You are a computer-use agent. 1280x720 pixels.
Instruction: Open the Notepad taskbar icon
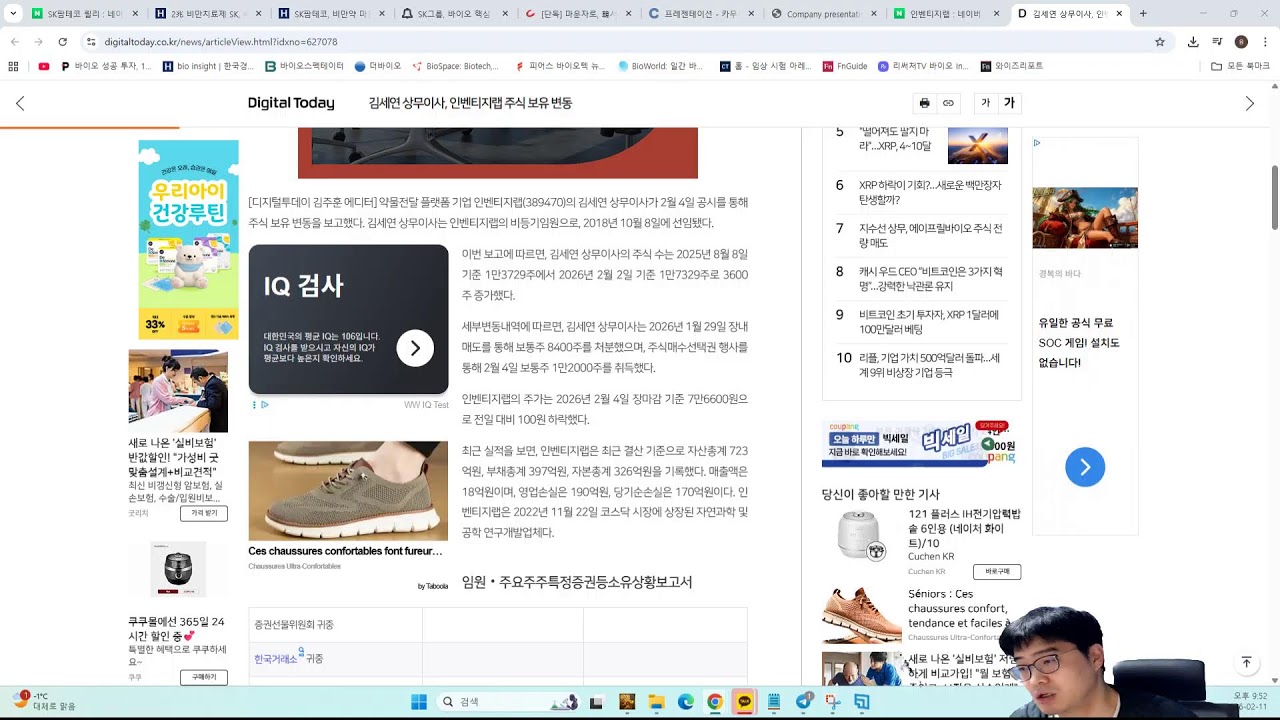click(x=774, y=702)
